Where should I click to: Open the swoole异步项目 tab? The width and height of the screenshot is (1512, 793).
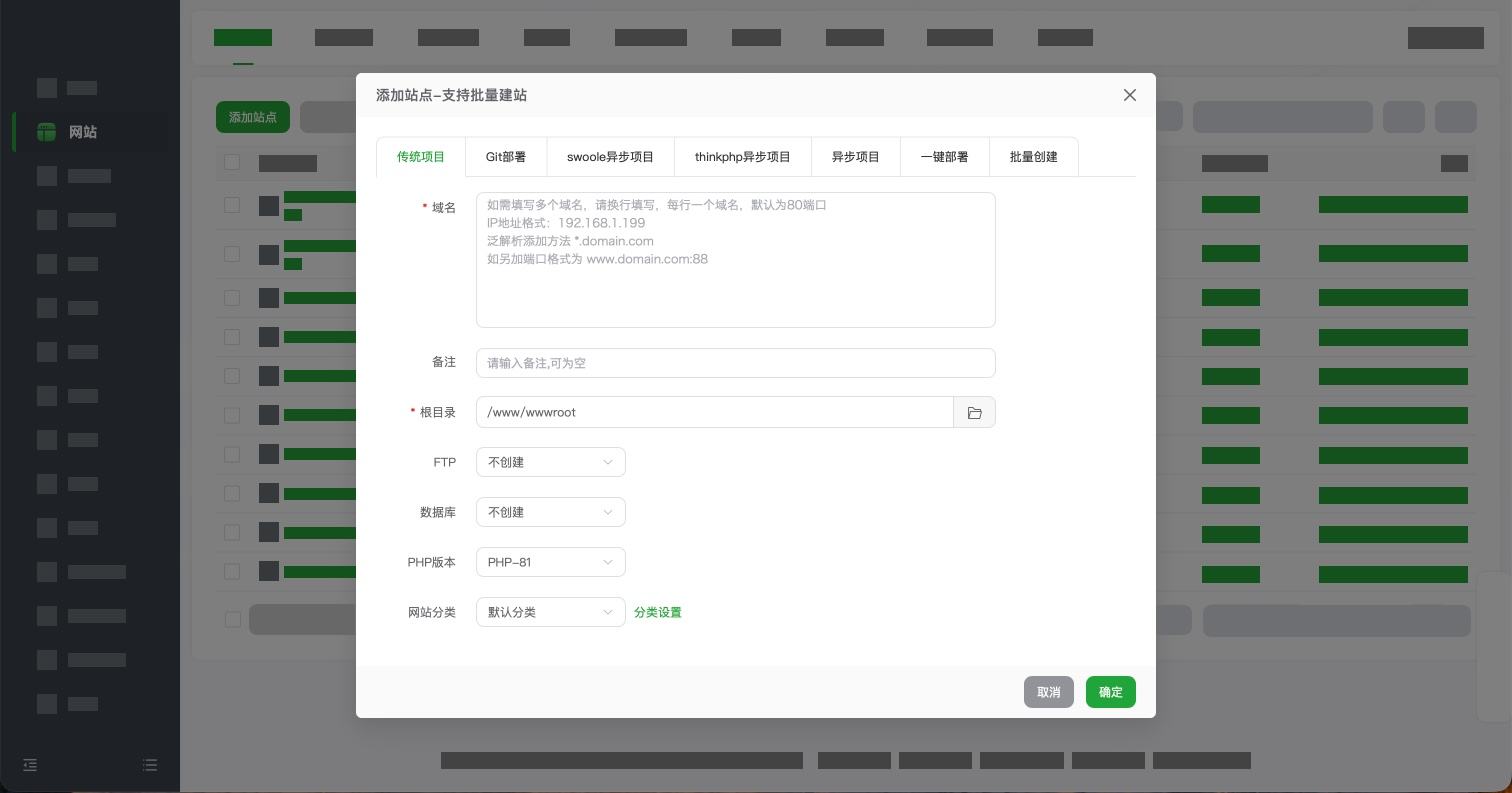tap(610, 157)
